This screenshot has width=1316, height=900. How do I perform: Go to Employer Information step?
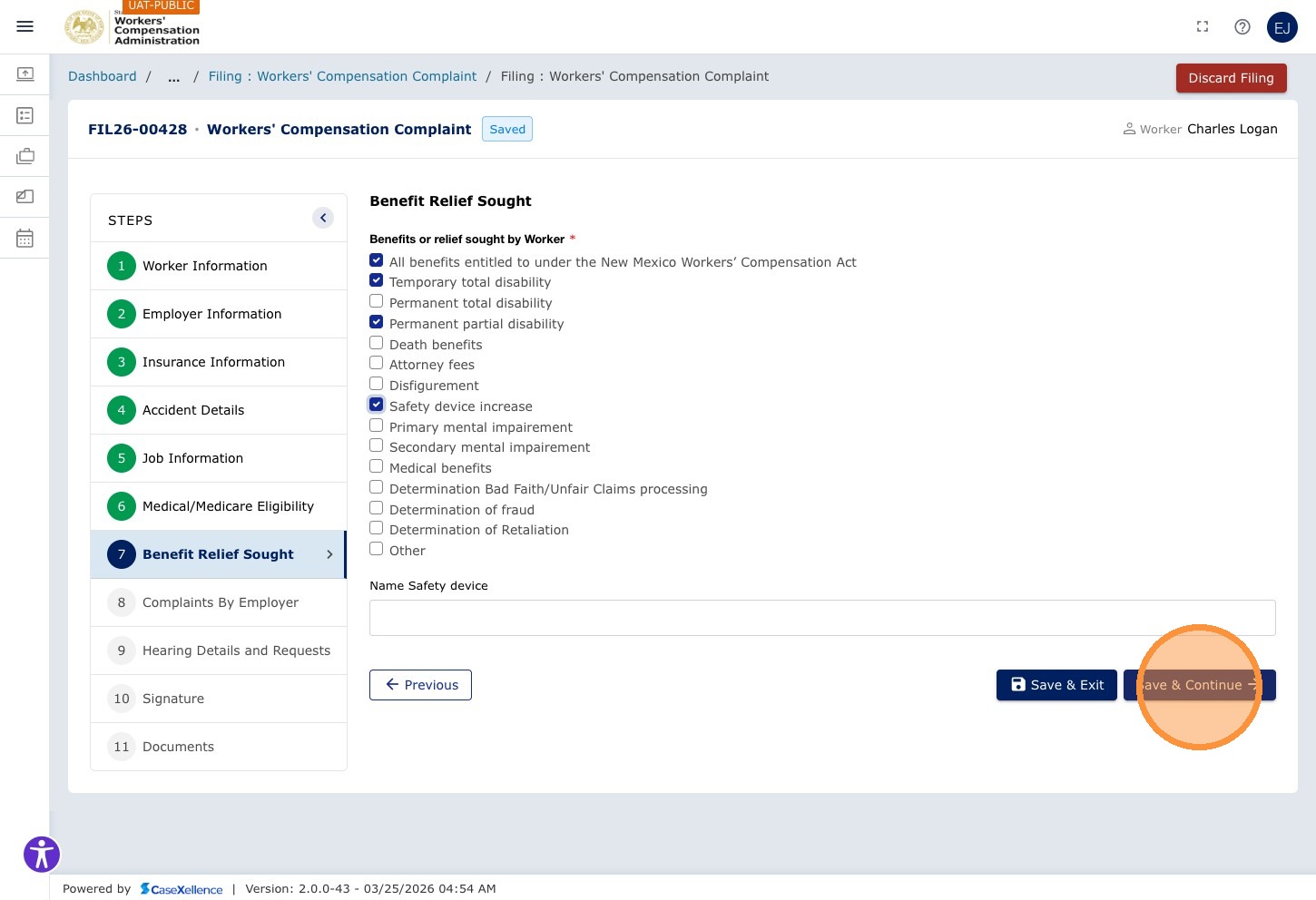tap(219, 314)
